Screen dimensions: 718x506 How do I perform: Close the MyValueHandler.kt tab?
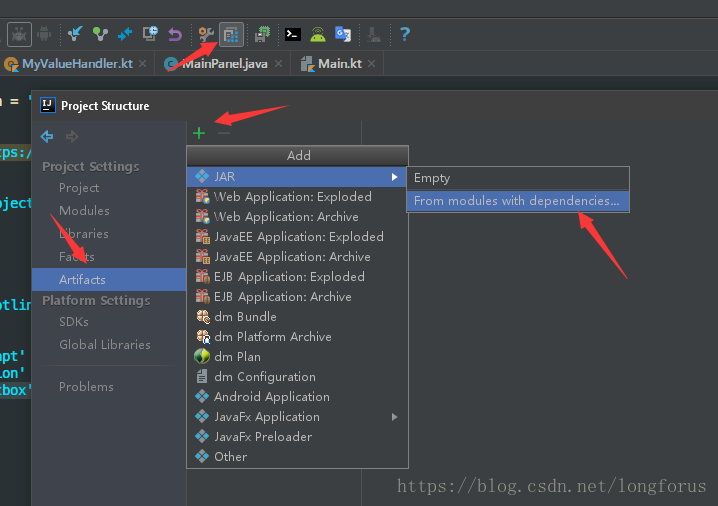142,64
